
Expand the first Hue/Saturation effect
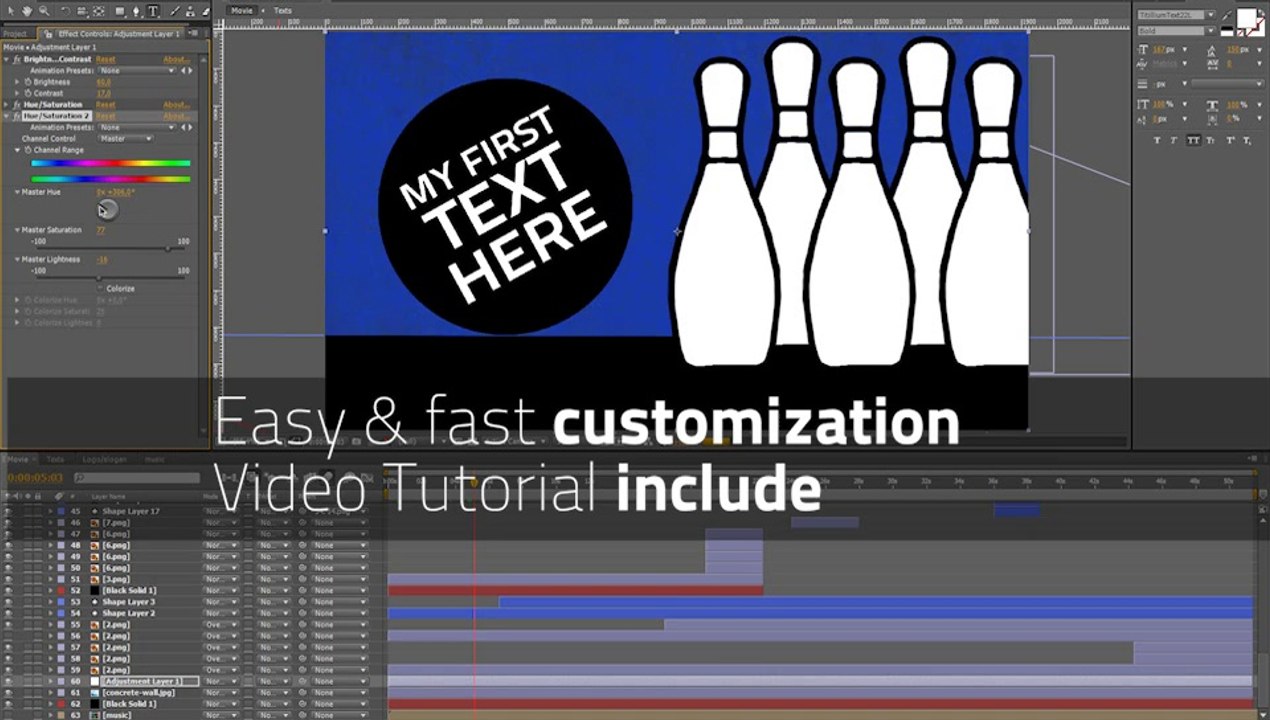pyautogui.click(x=6, y=105)
